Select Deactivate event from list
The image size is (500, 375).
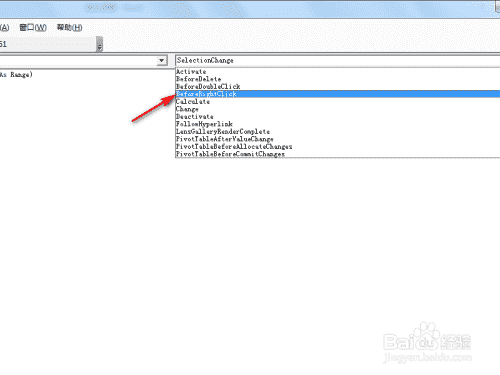click(337, 117)
